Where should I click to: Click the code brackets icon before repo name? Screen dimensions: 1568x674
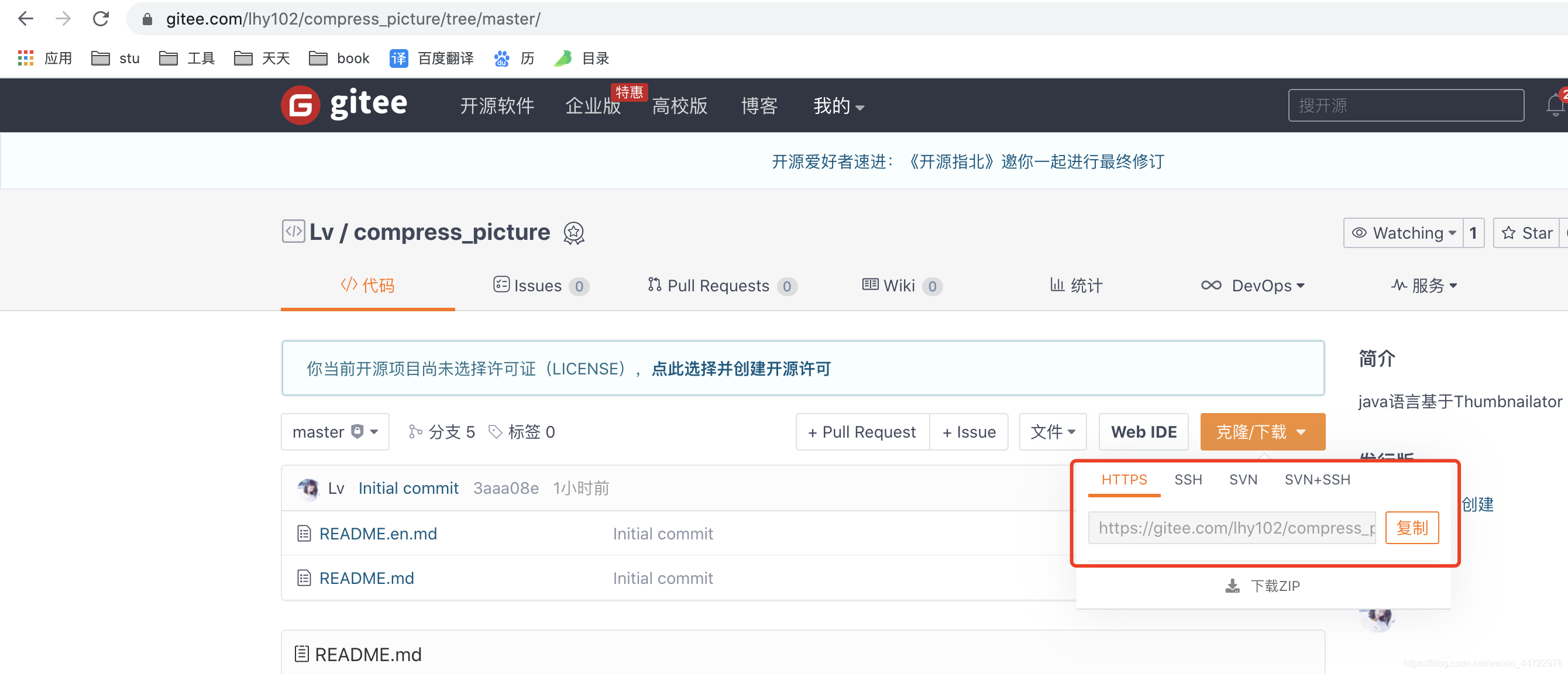tap(293, 231)
